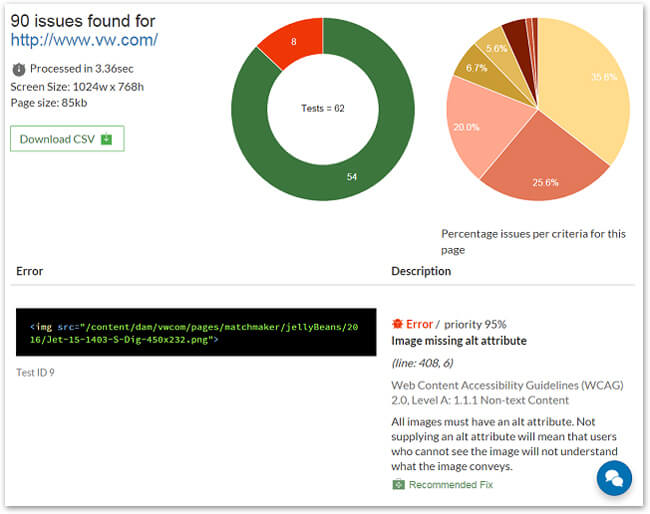
Task: Click the '(line: 408, 6)' text
Action: click(422, 363)
